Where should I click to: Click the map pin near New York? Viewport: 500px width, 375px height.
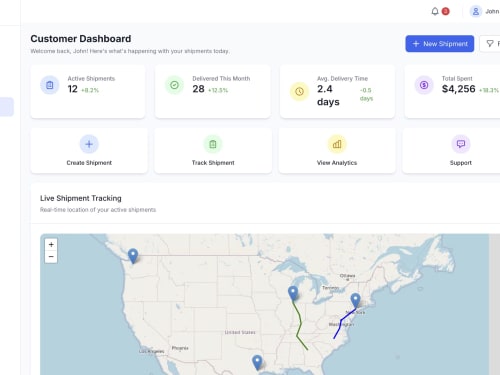(x=355, y=300)
